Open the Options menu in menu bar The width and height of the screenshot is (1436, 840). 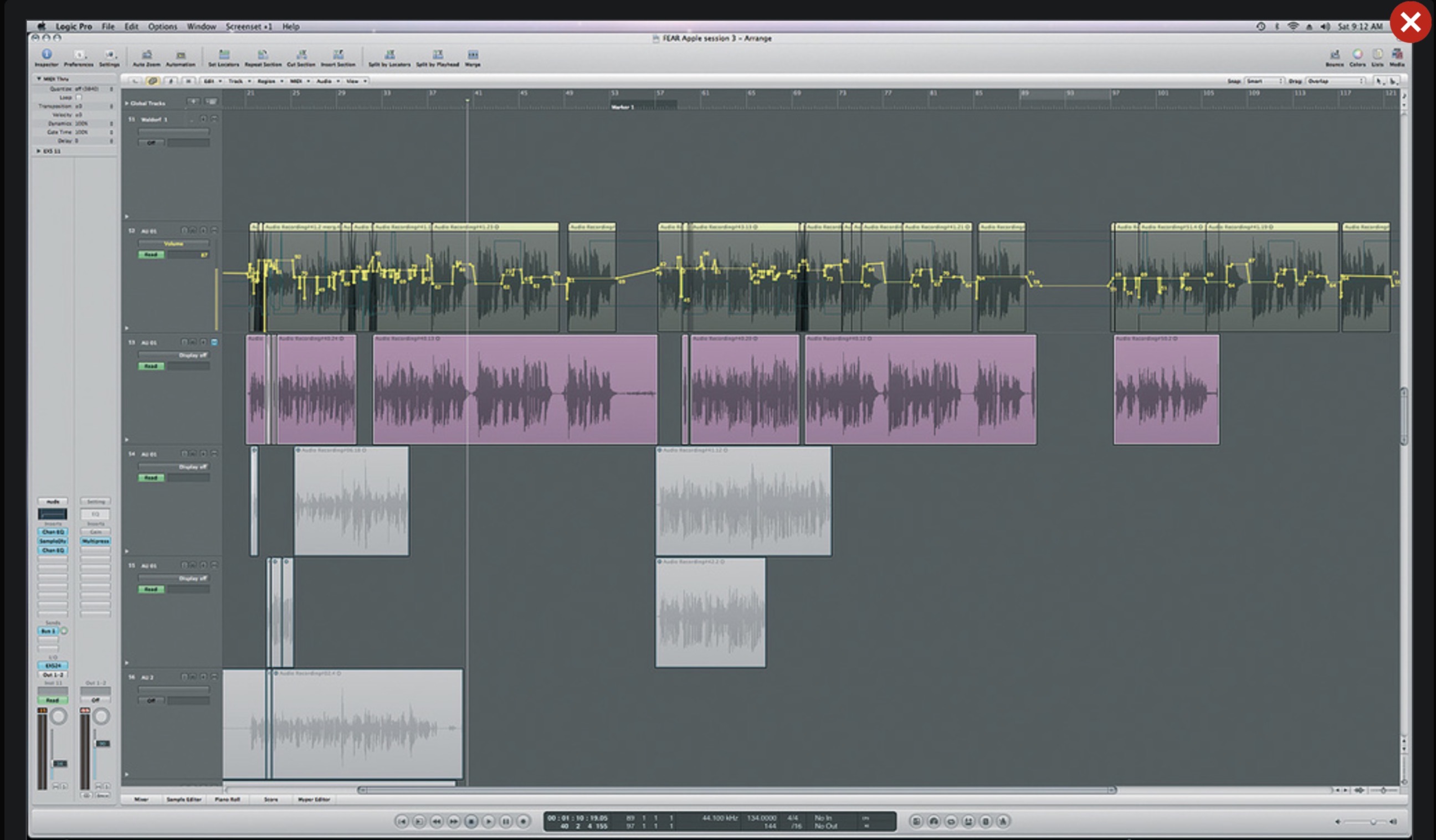click(162, 26)
